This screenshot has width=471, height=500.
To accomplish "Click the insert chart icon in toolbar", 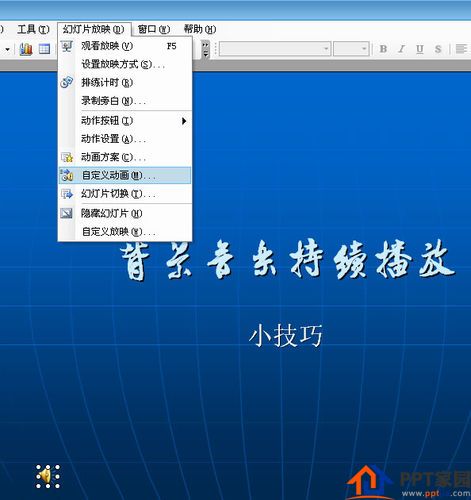I will tap(26, 49).
